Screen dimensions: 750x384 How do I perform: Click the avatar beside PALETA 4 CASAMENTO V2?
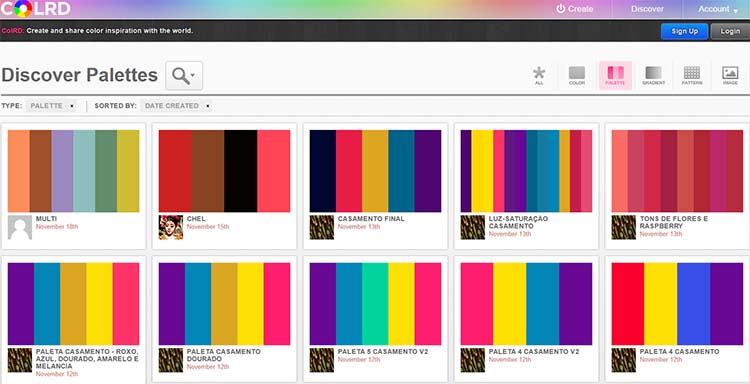[473, 360]
